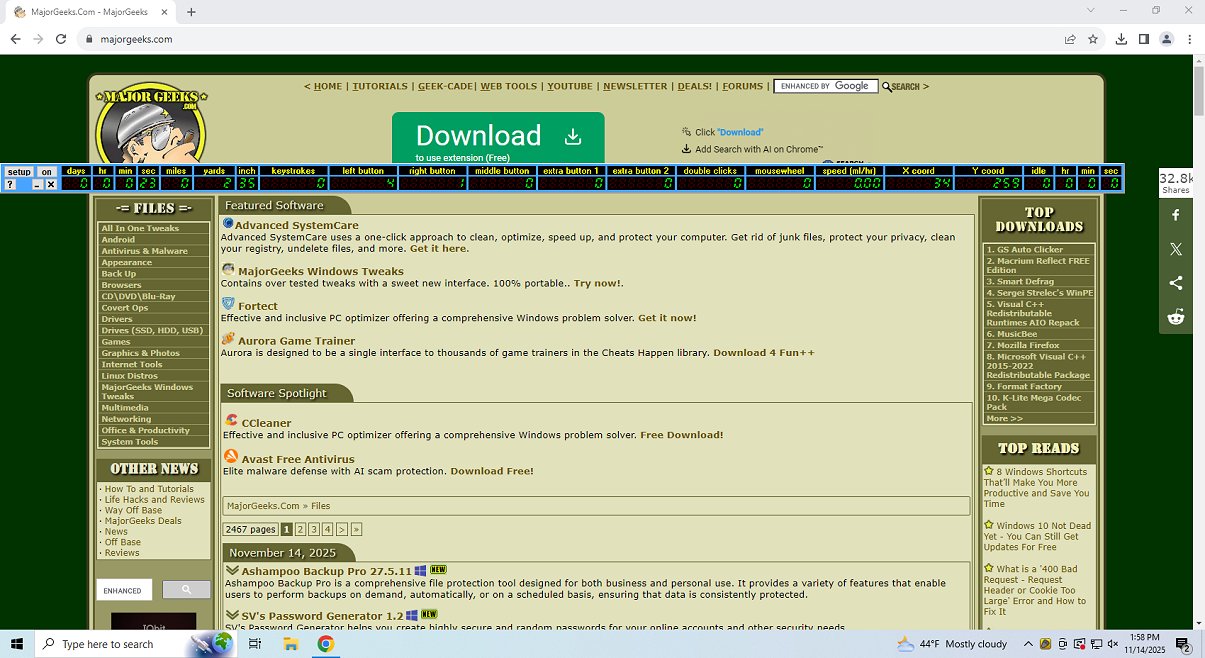Click the muted volume icon in tray

point(1113,644)
